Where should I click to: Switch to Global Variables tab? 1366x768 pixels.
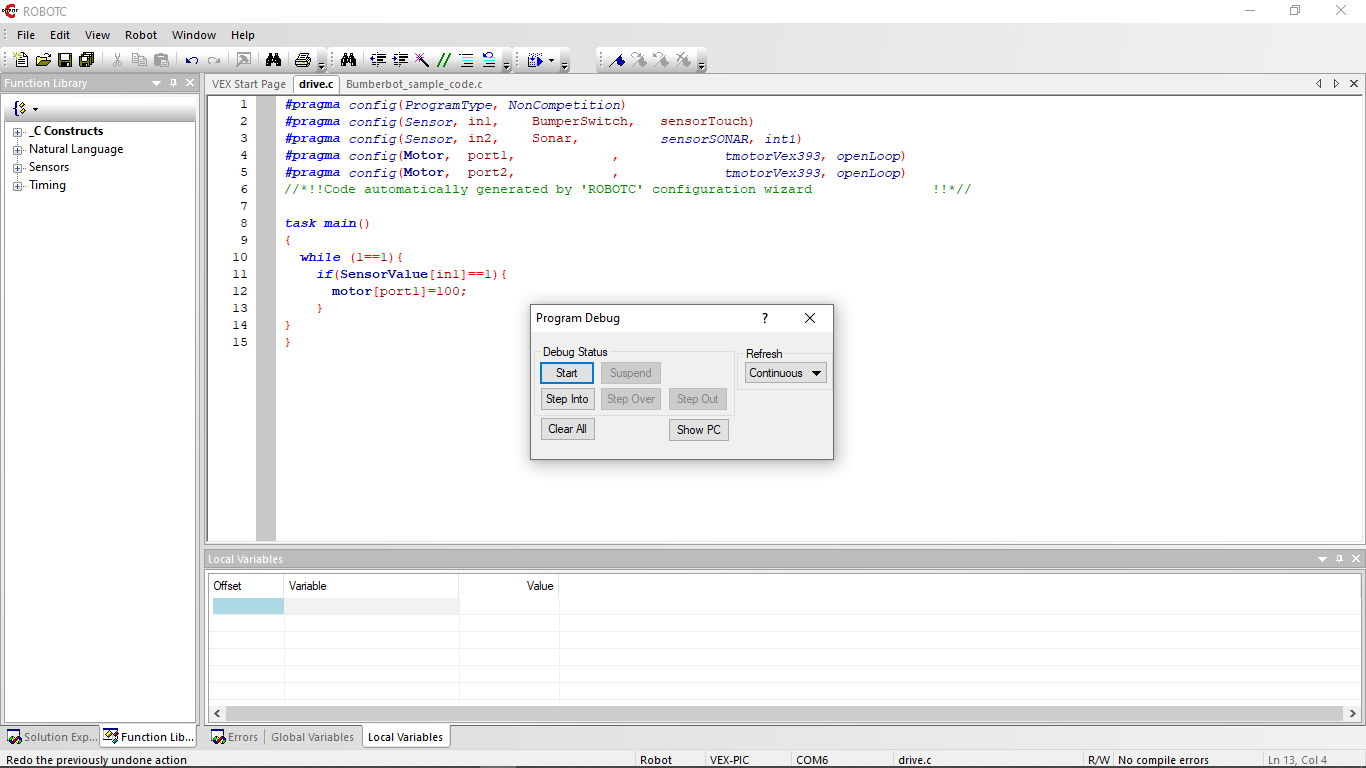click(x=312, y=737)
